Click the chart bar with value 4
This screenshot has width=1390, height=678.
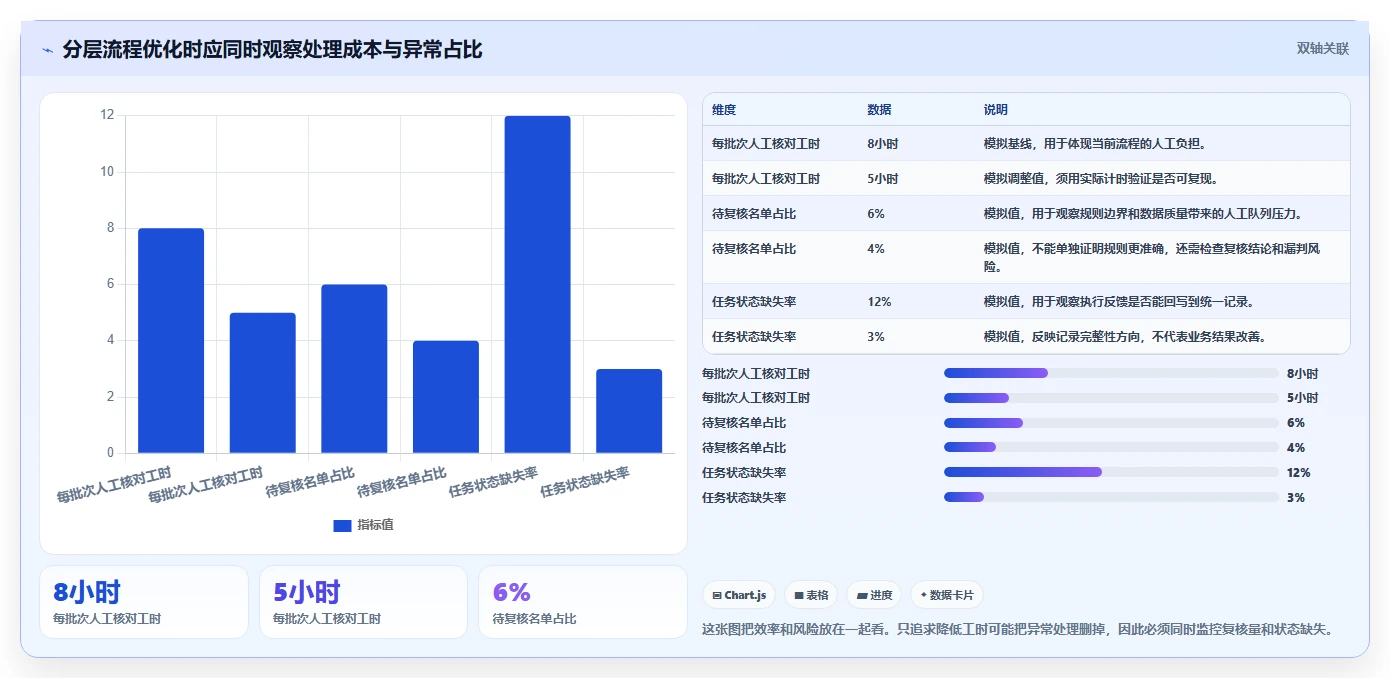[446, 397]
